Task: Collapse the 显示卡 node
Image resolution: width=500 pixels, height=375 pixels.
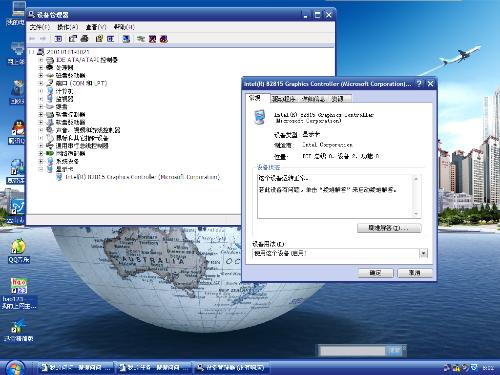Action: [x=41, y=169]
